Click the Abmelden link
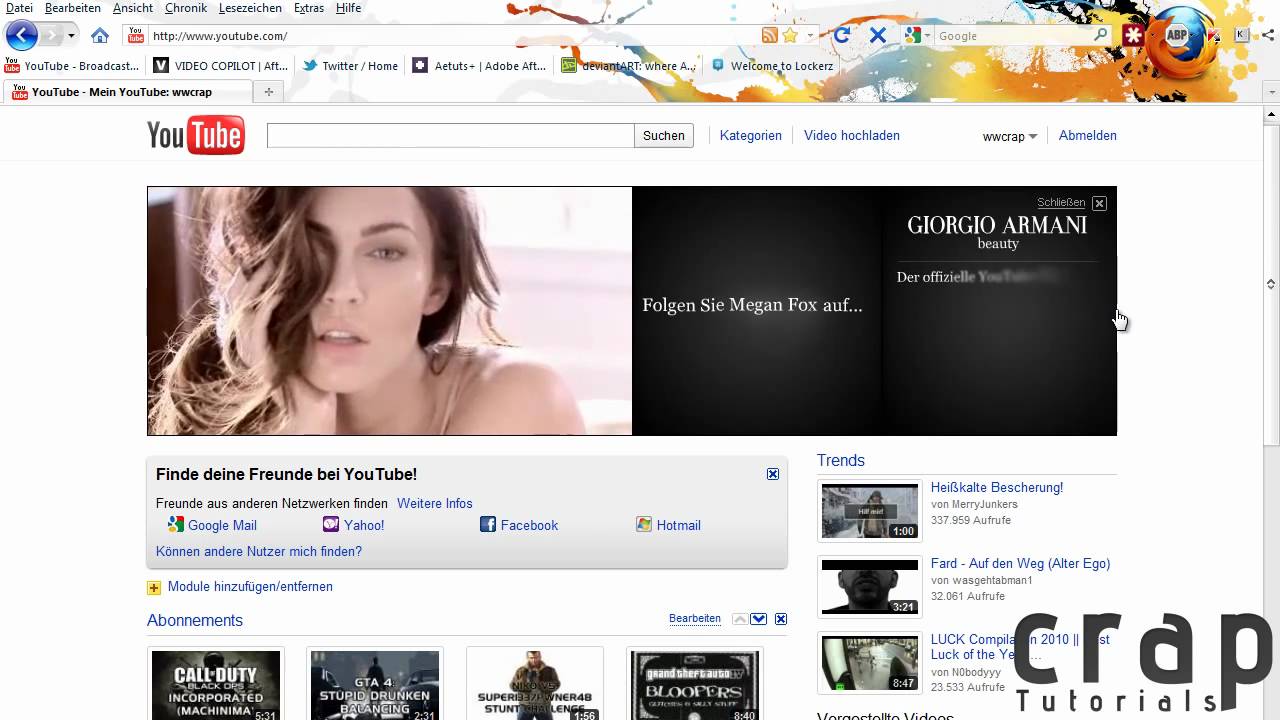The image size is (1280, 720). pyautogui.click(x=1088, y=136)
